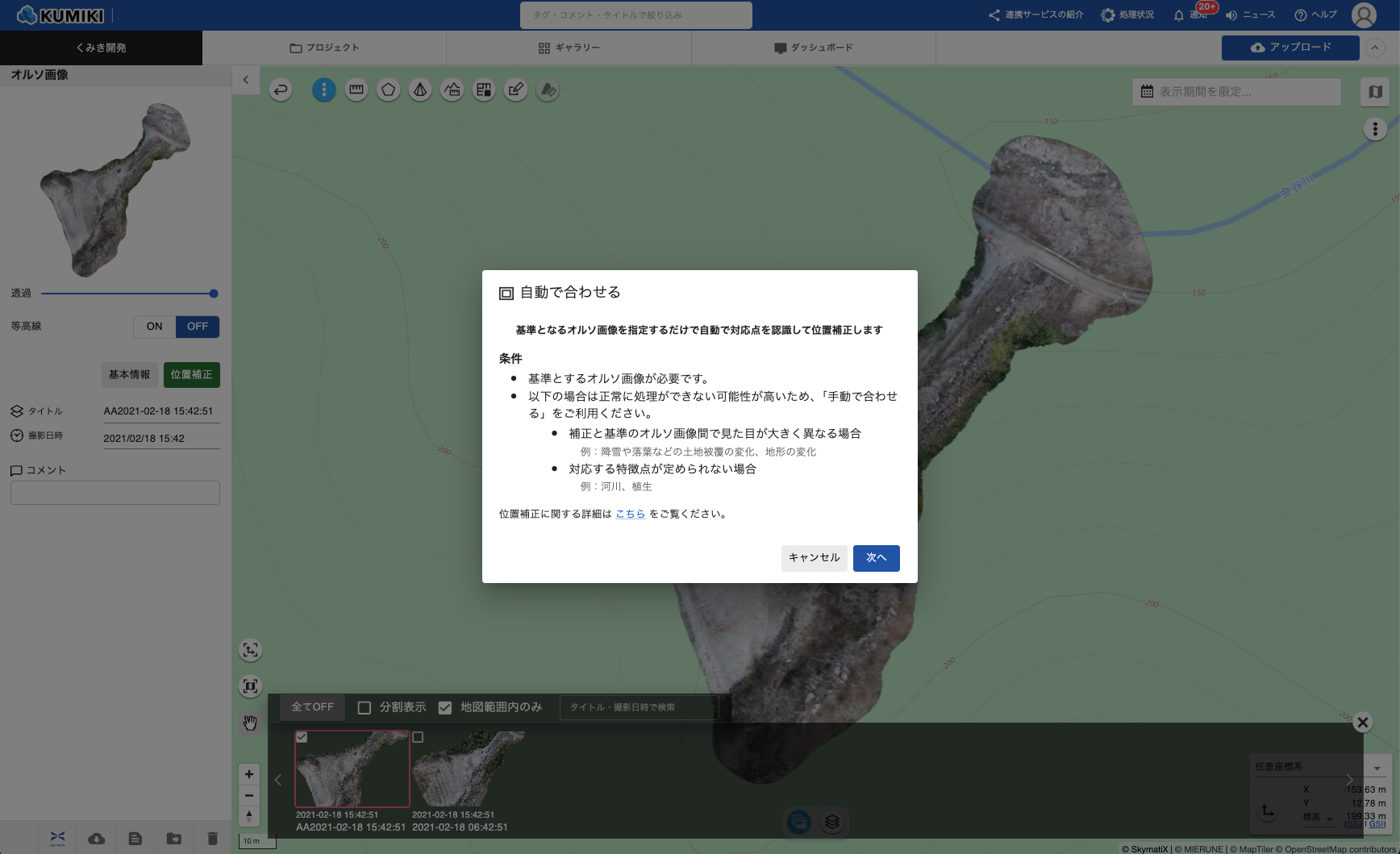Select the 2021-02-18 06:42:51 ortho thumbnail

[468, 769]
